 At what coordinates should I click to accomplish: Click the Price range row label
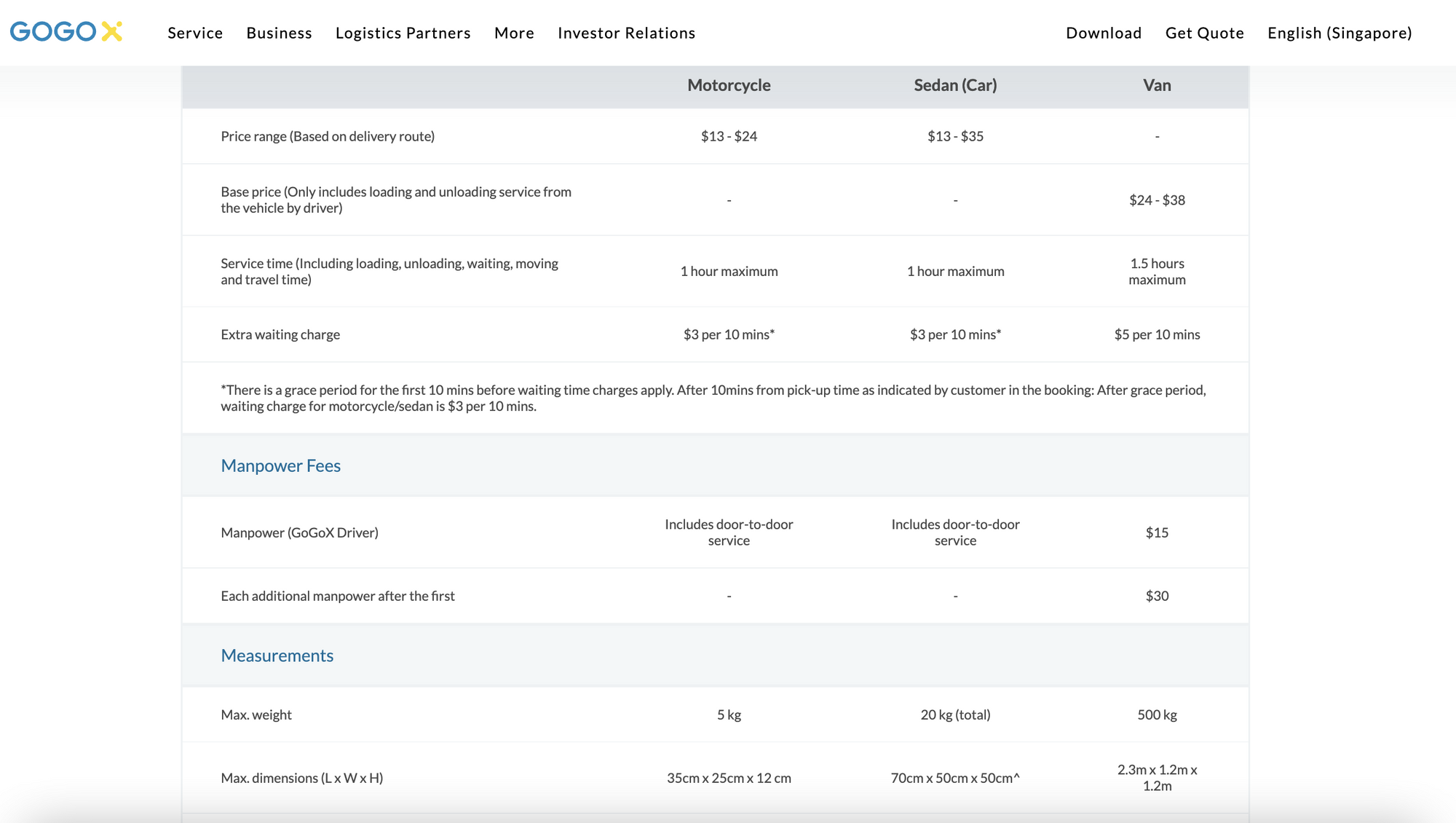coord(328,136)
